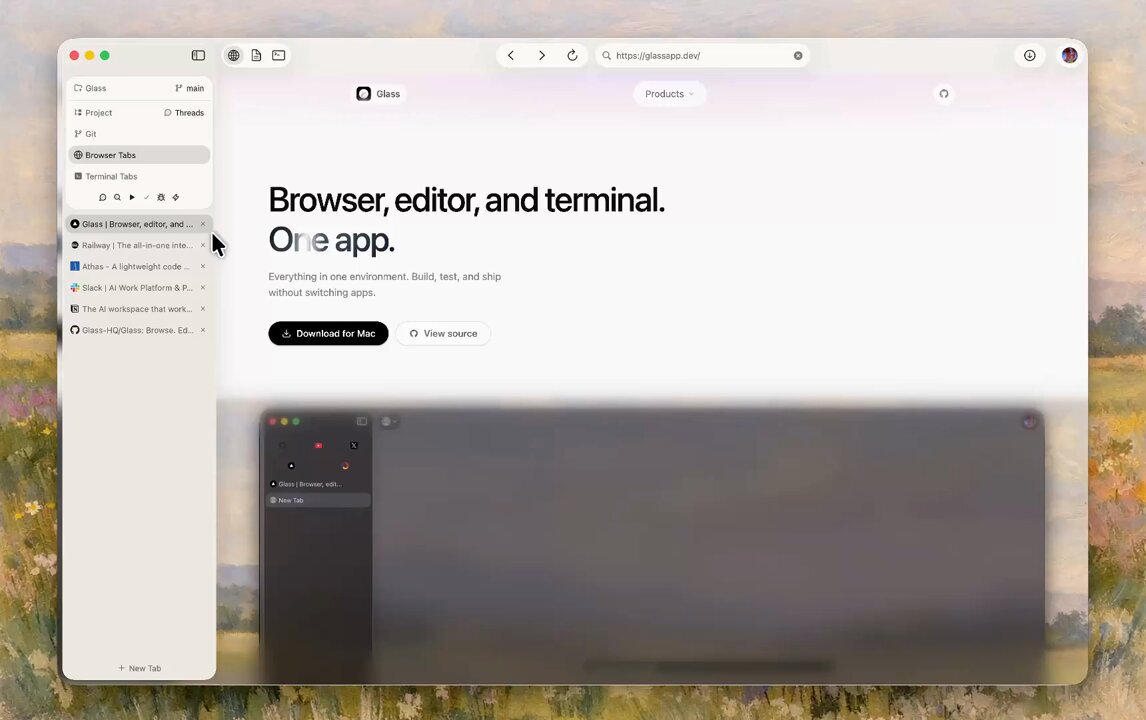Go back with the left arrow
1146x720 pixels.
point(511,56)
